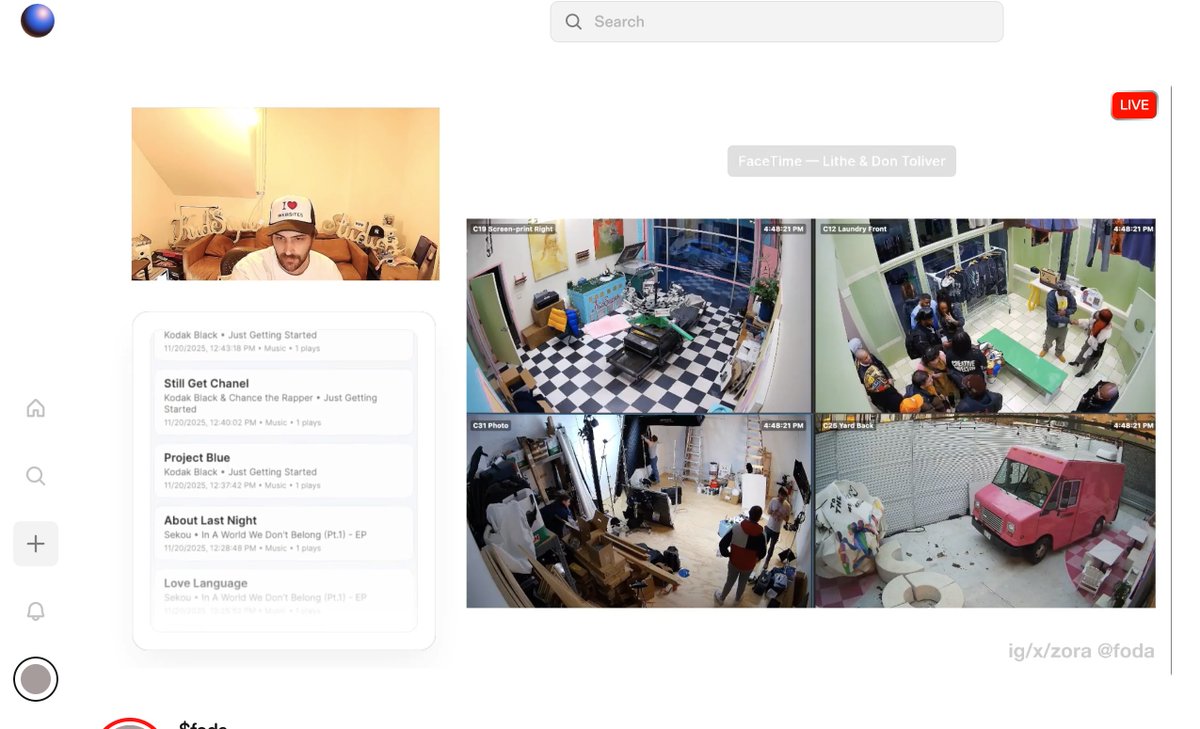The height and width of the screenshot is (729, 1200).
Task: Click the red LIVE indicator badge
Action: (1134, 105)
